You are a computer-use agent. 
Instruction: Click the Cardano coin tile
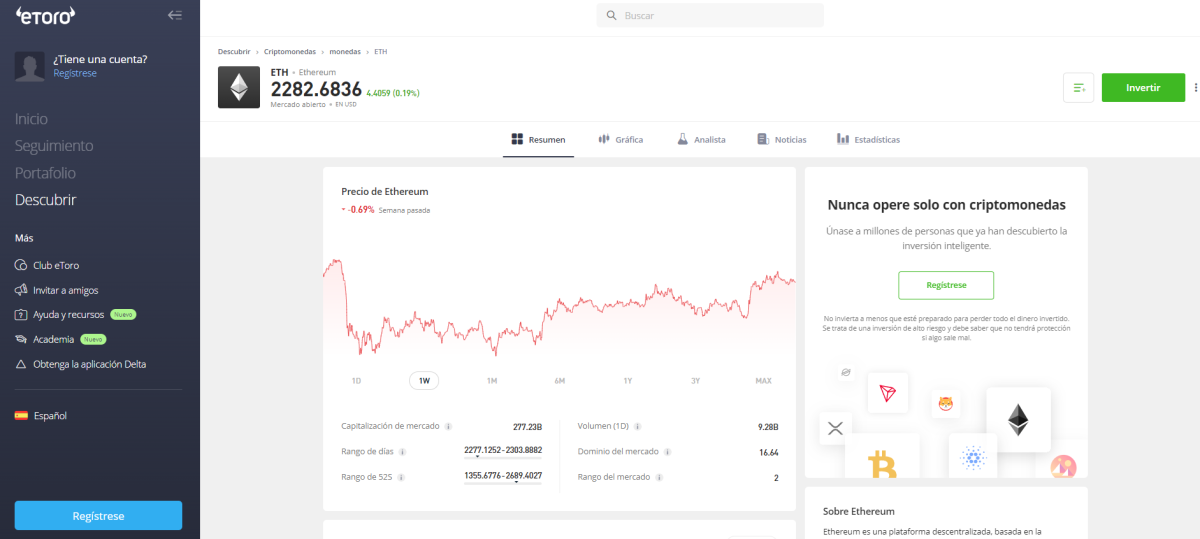973,457
